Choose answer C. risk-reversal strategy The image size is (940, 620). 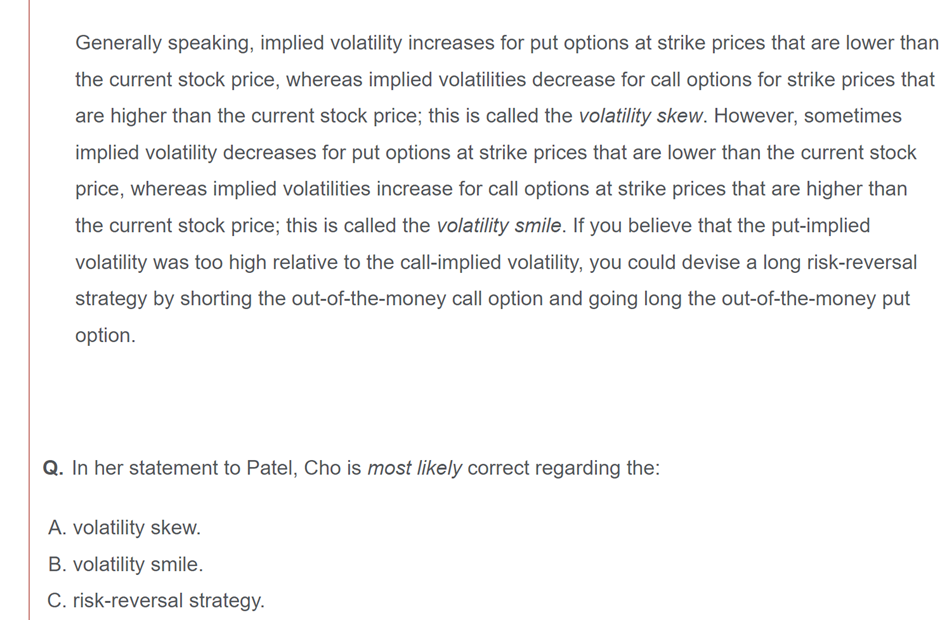(x=156, y=601)
